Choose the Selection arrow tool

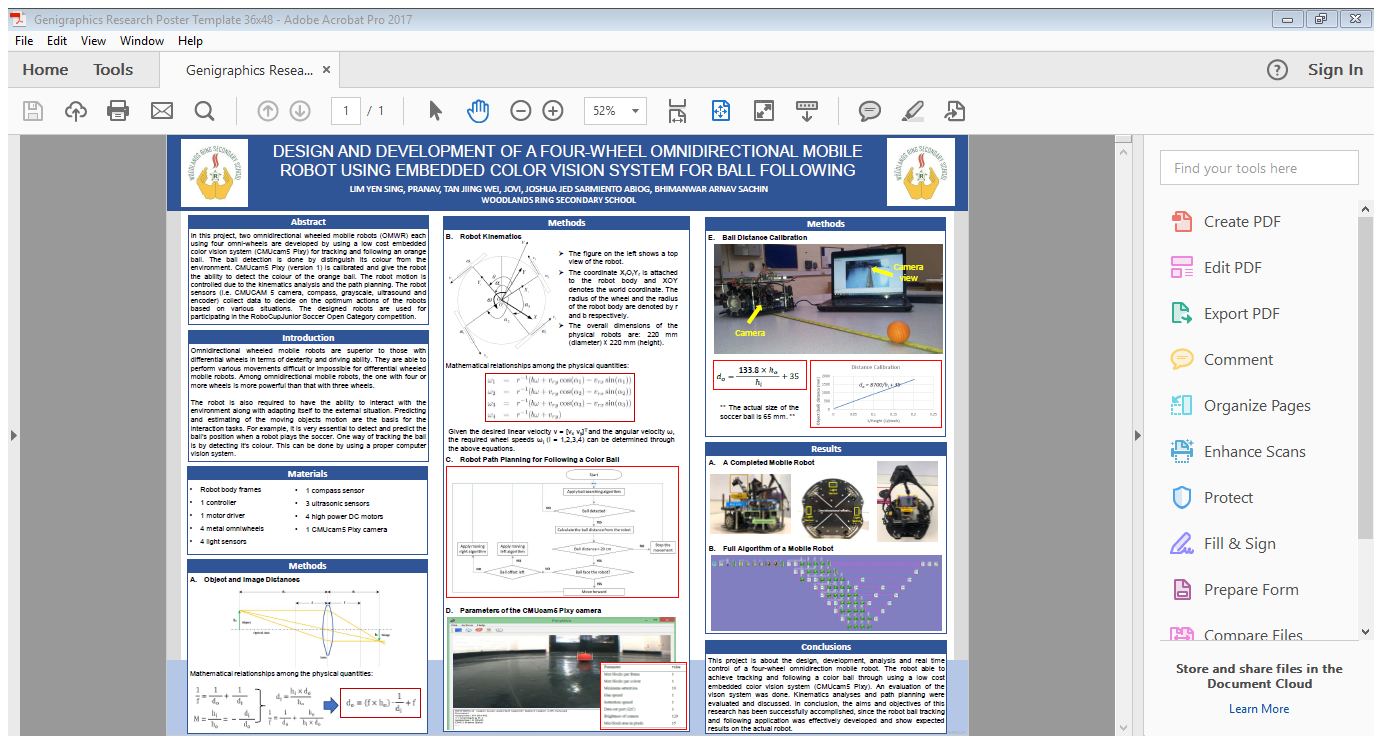click(435, 111)
